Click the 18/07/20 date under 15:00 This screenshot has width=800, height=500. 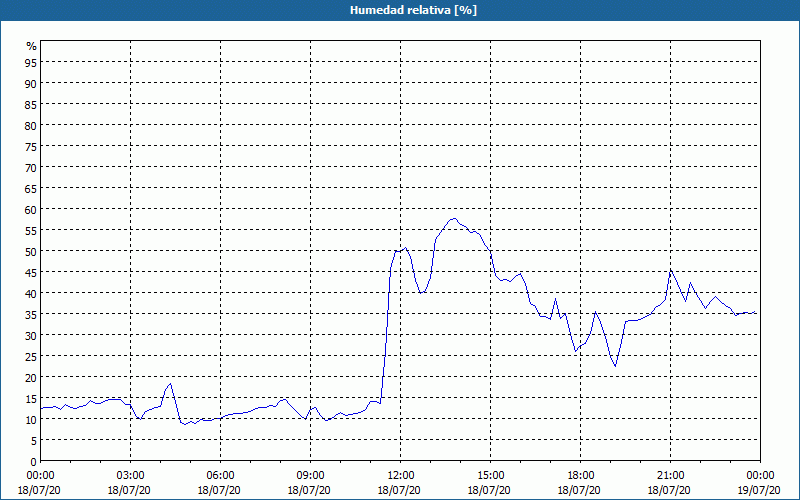point(489,490)
